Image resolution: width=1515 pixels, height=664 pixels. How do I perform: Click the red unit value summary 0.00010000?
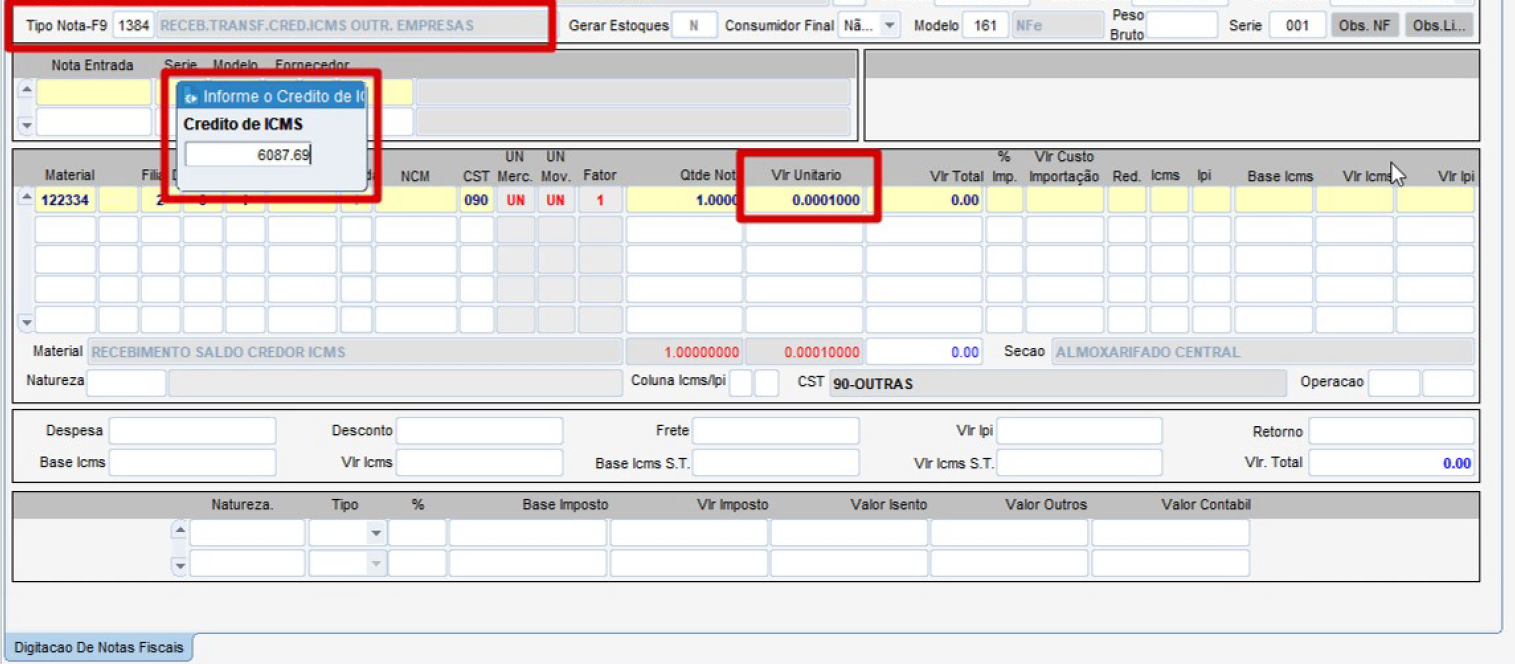pyautogui.click(x=804, y=352)
